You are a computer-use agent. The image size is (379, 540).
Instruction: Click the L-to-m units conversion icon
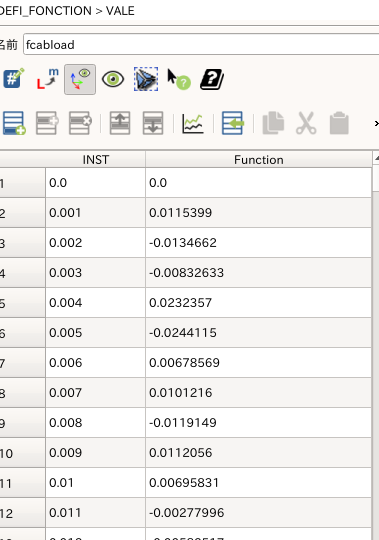tap(47, 79)
